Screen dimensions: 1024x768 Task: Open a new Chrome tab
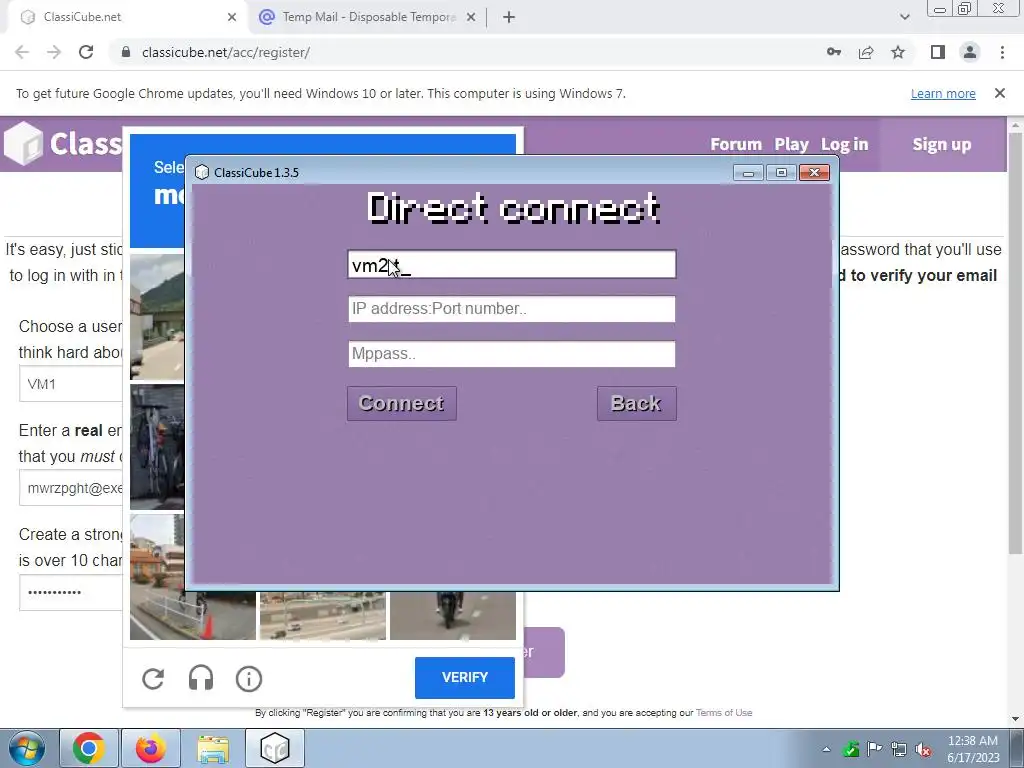pyautogui.click(x=509, y=18)
